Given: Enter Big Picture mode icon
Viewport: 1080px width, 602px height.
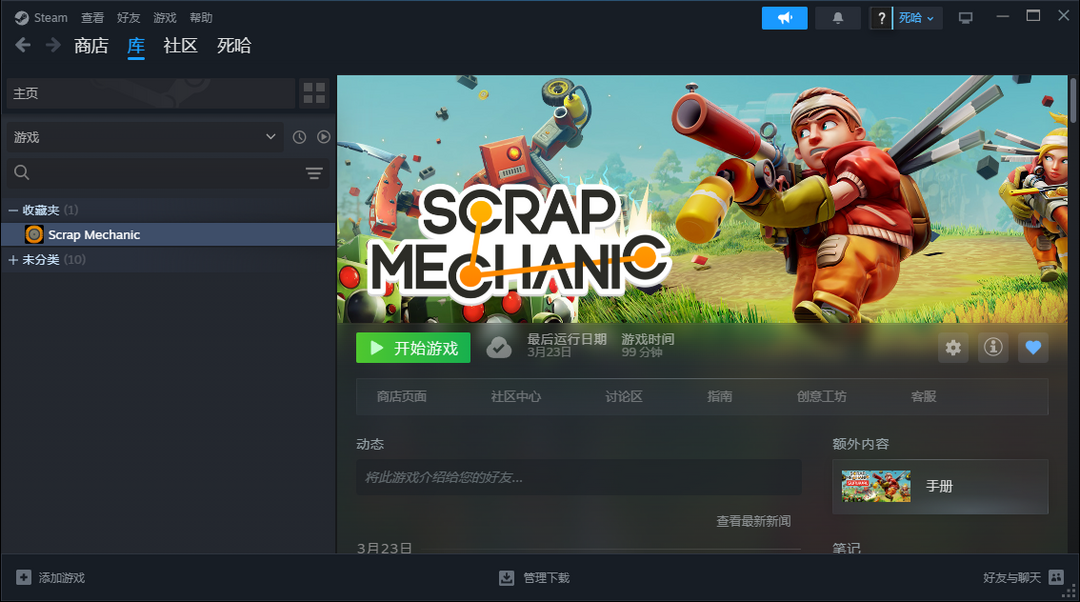Looking at the screenshot, I should [965, 18].
